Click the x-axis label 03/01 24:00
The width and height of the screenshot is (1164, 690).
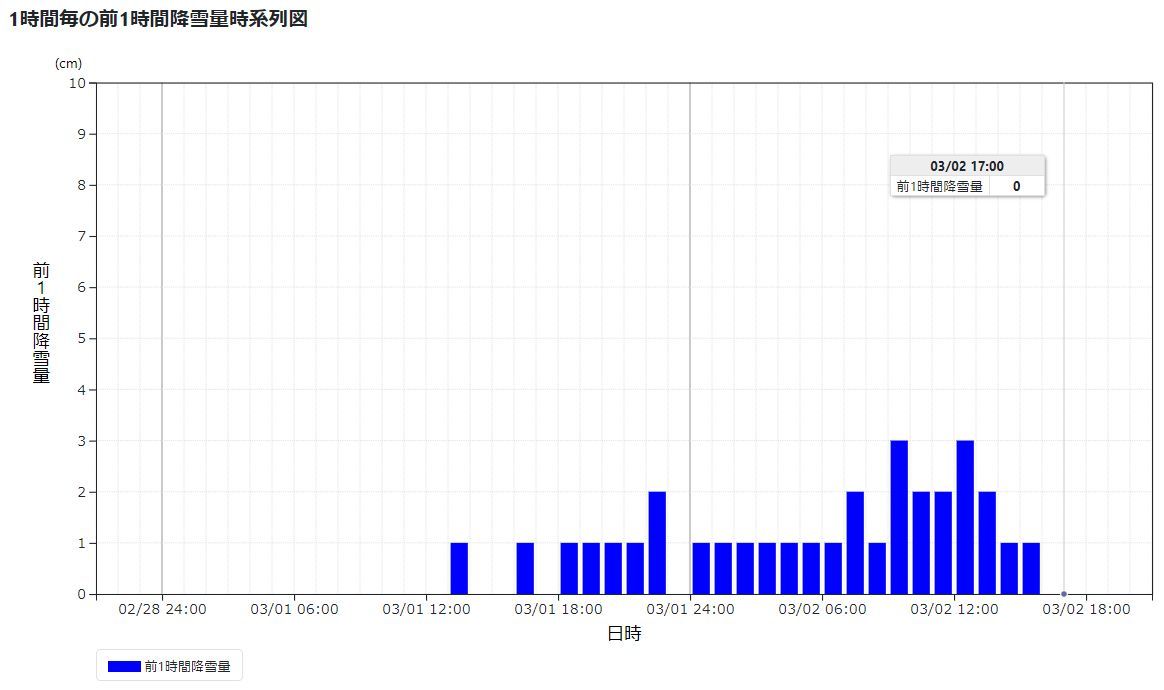[x=690, y=610]
